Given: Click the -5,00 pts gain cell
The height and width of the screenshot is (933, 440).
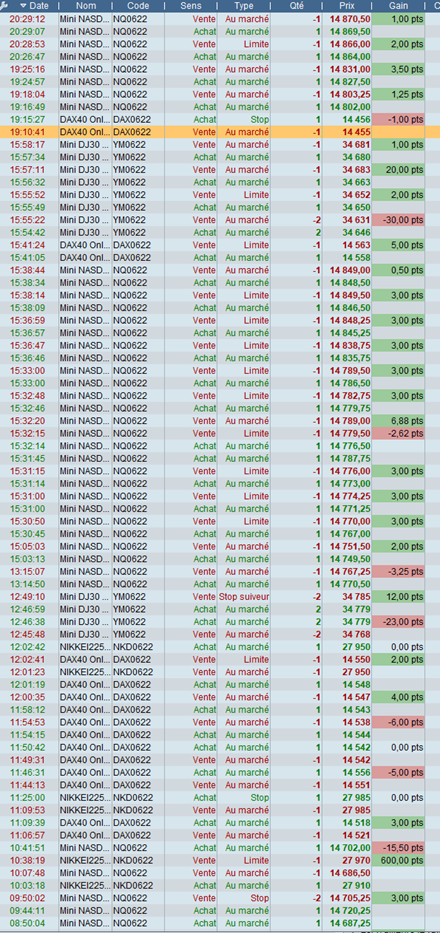Looking at the screenshot, I should 398,772.
